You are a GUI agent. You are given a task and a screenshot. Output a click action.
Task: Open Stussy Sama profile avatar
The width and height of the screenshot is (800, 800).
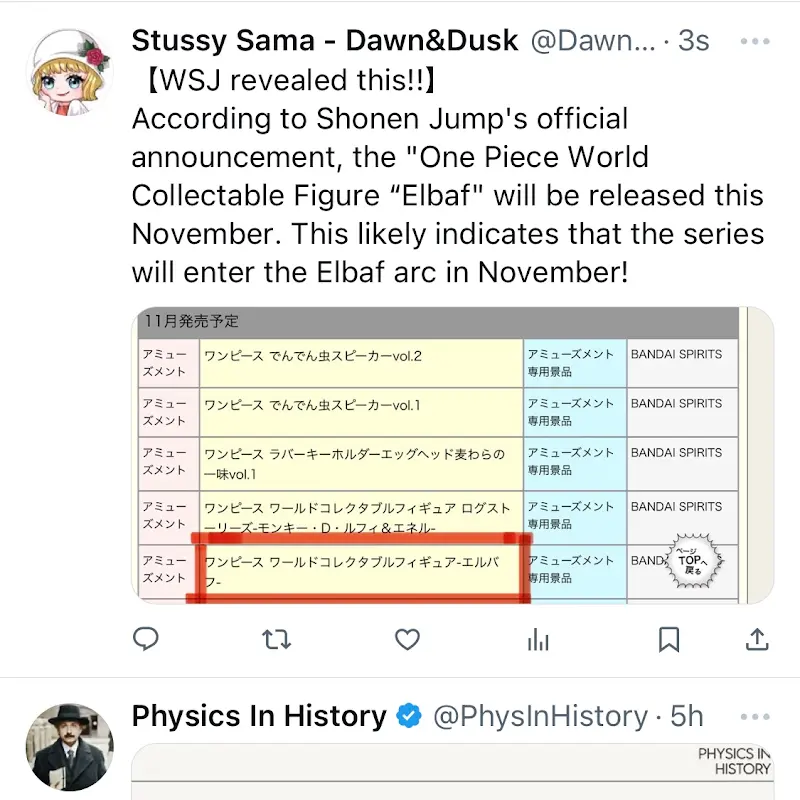pos(70,72)
